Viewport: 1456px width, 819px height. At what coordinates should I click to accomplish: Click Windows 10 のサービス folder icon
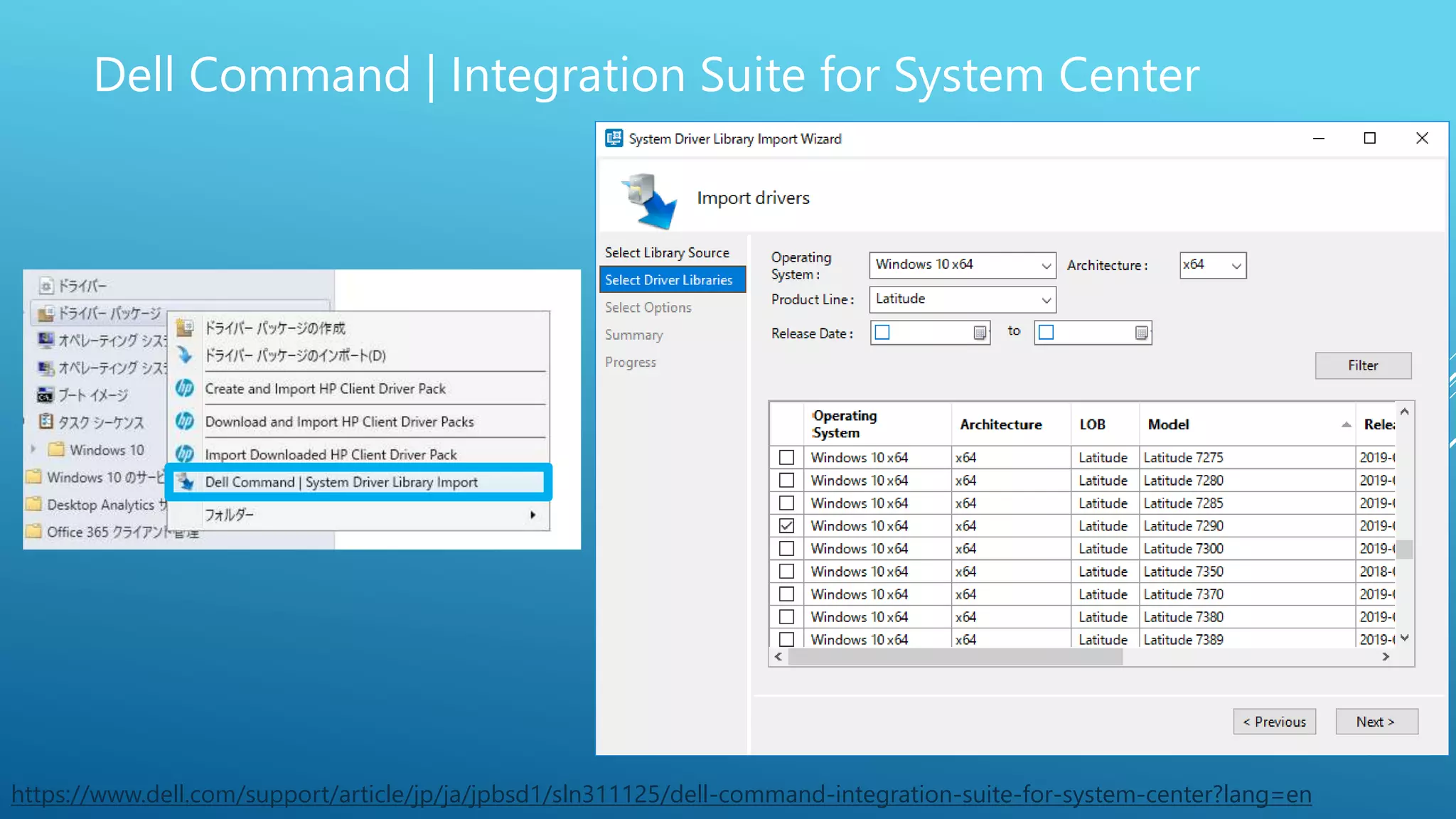click(x=33, y=476)
